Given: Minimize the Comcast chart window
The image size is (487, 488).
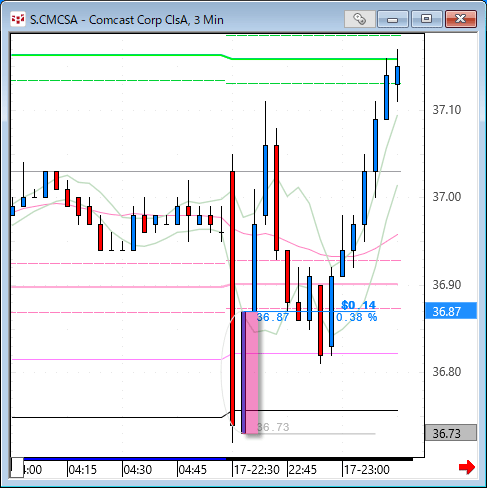Looking at the screenshot, I should 393,19.
